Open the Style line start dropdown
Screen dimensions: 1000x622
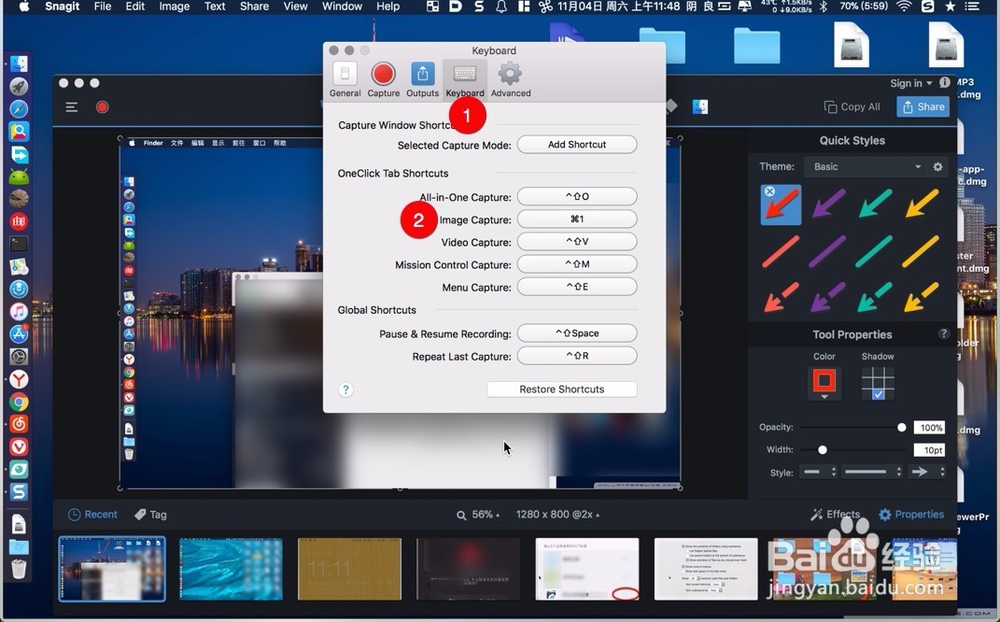pyautogui.click(x=819, y=472)
